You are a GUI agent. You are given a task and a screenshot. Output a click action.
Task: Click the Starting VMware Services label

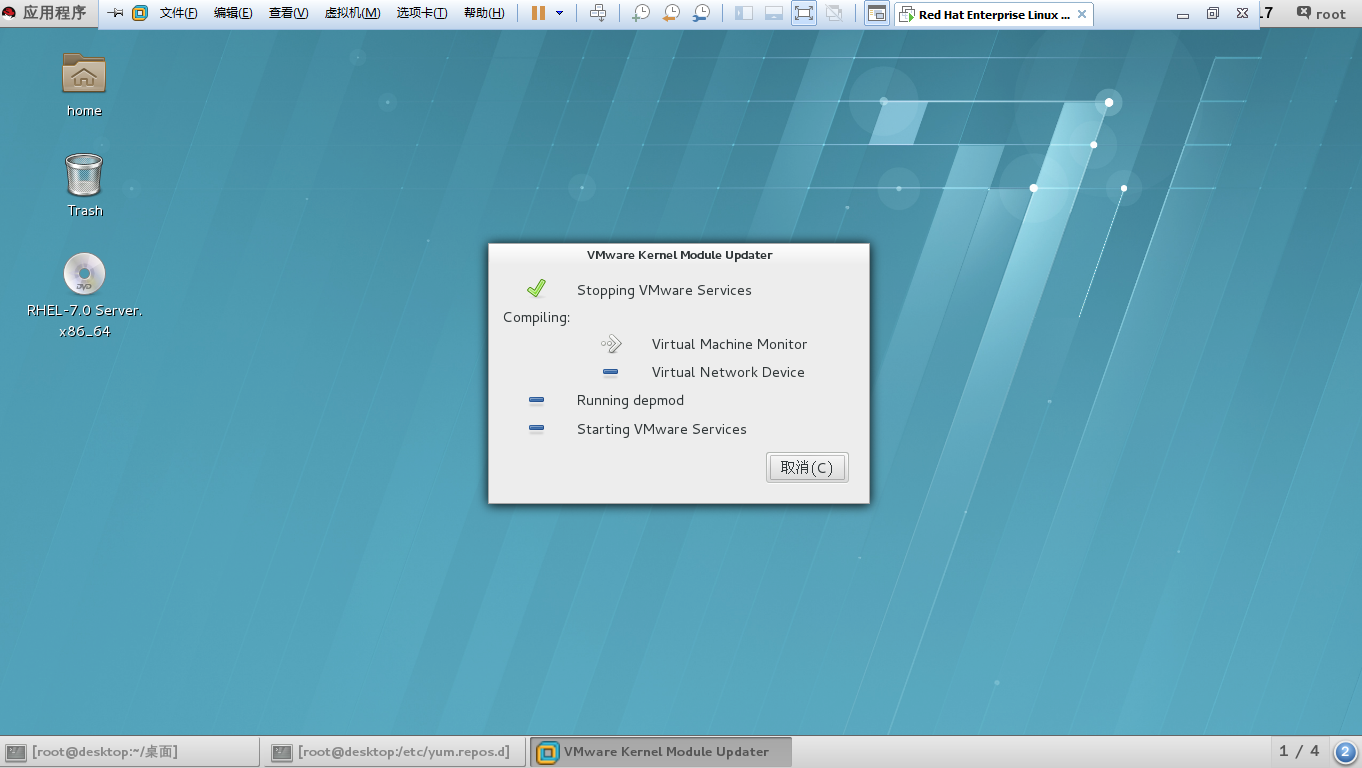click(662, 429)
